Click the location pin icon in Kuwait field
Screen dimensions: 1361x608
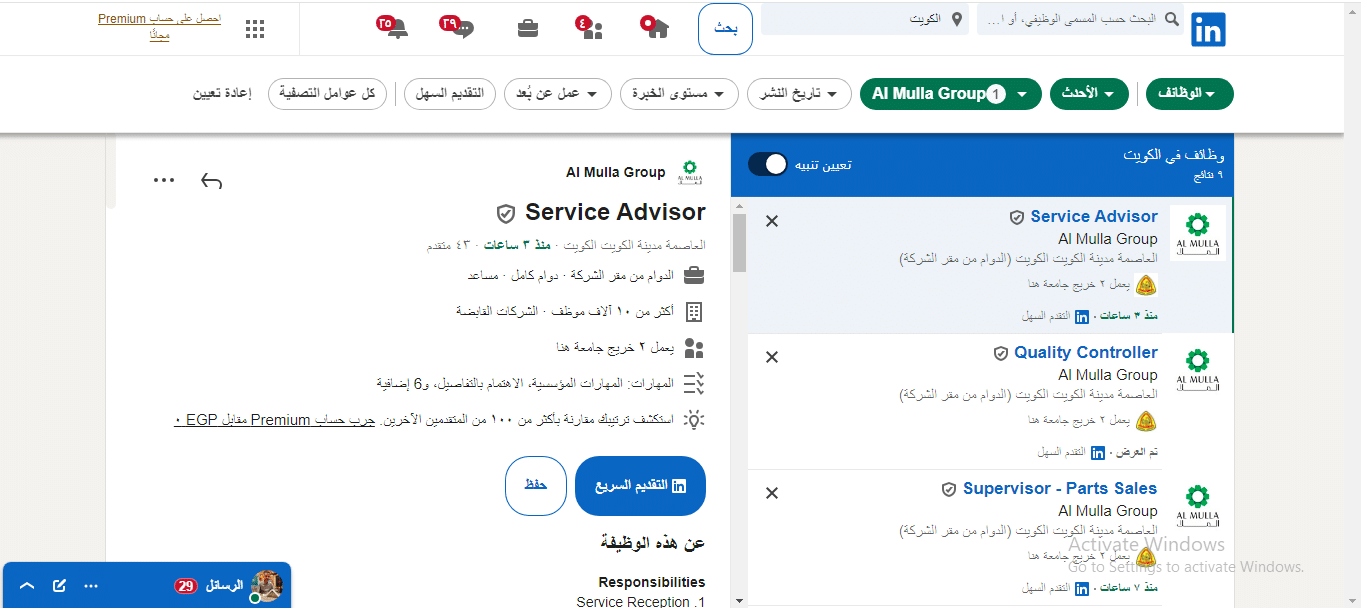pos(957,19)
